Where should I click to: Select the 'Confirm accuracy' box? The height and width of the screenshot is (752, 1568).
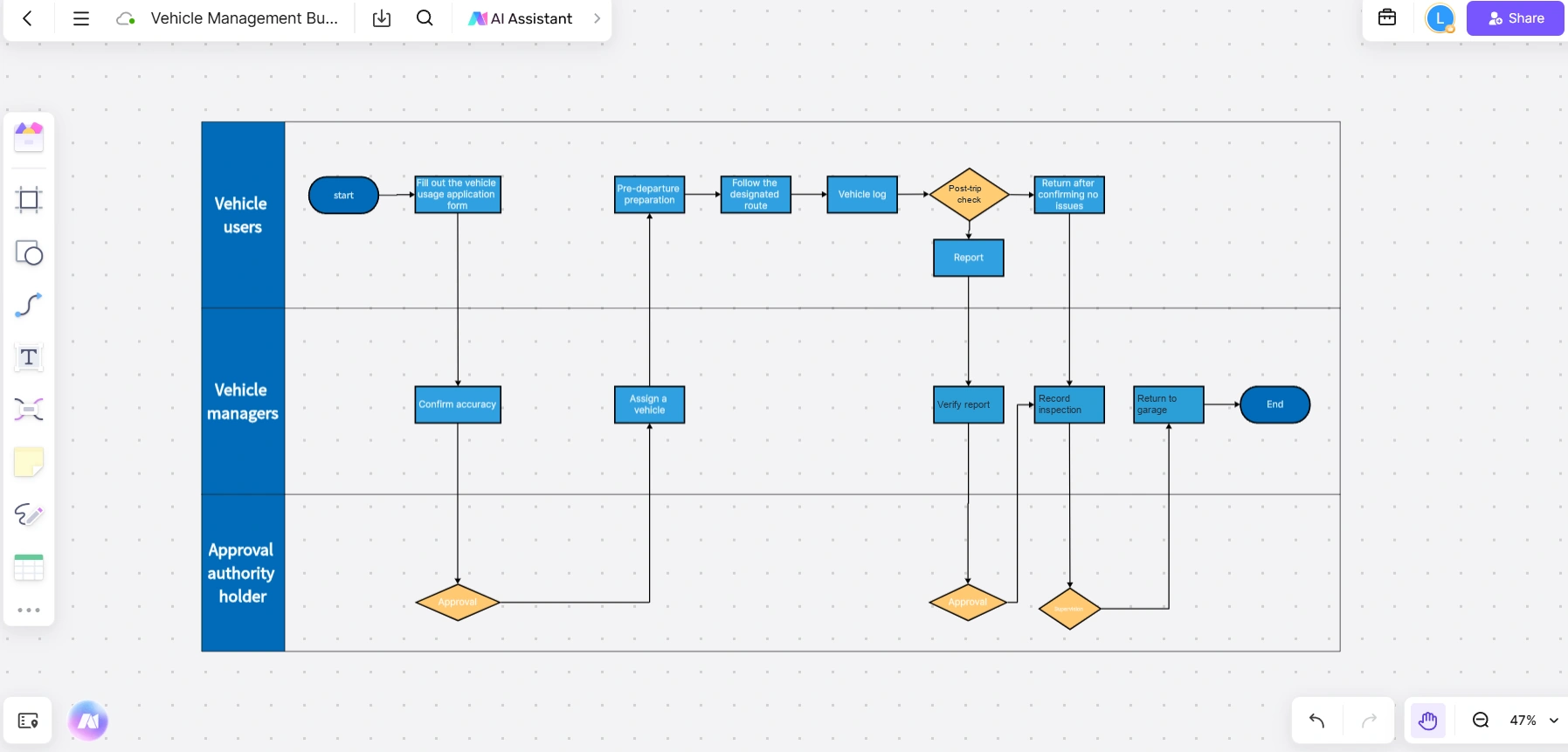(458, 404)
